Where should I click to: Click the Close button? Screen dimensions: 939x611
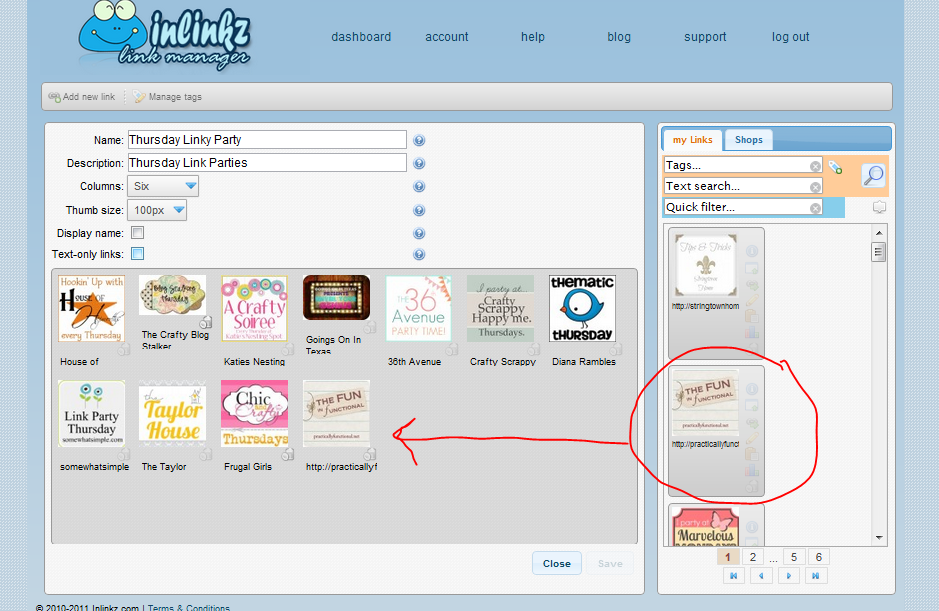pyautogui.click(x=557, y=564)
